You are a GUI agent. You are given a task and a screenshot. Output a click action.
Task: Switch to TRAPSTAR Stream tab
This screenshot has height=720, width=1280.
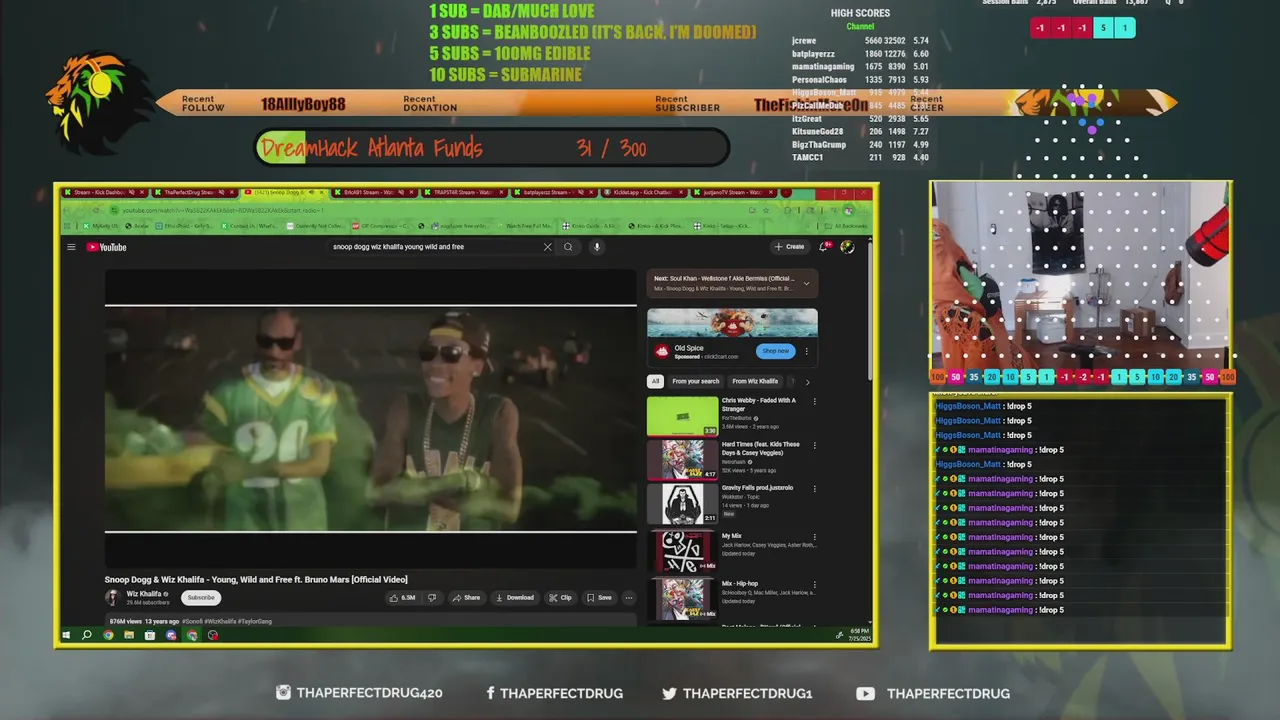pyautogui.click(x=463, y=192)
